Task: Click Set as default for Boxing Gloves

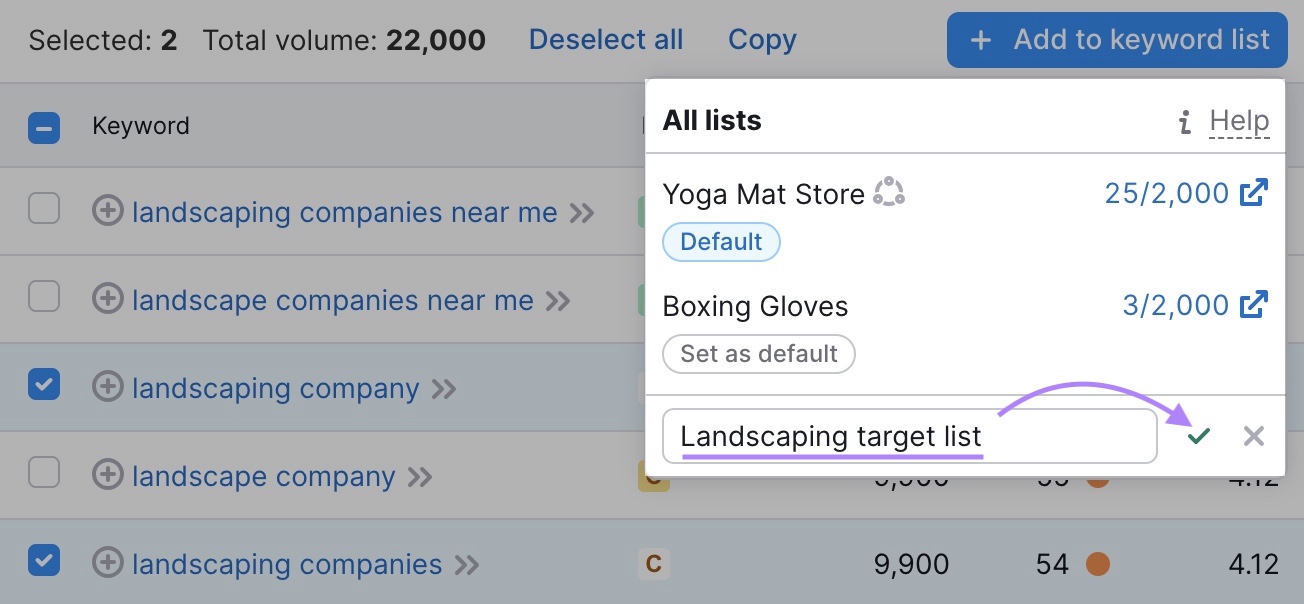Action: pos(759,354)
